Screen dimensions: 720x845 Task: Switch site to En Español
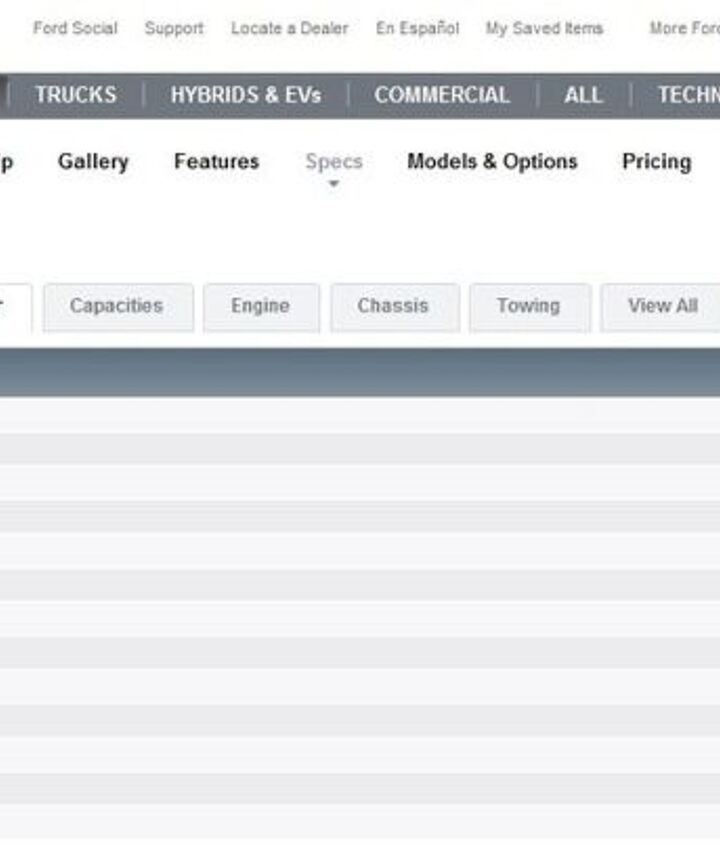pos(417,29)
